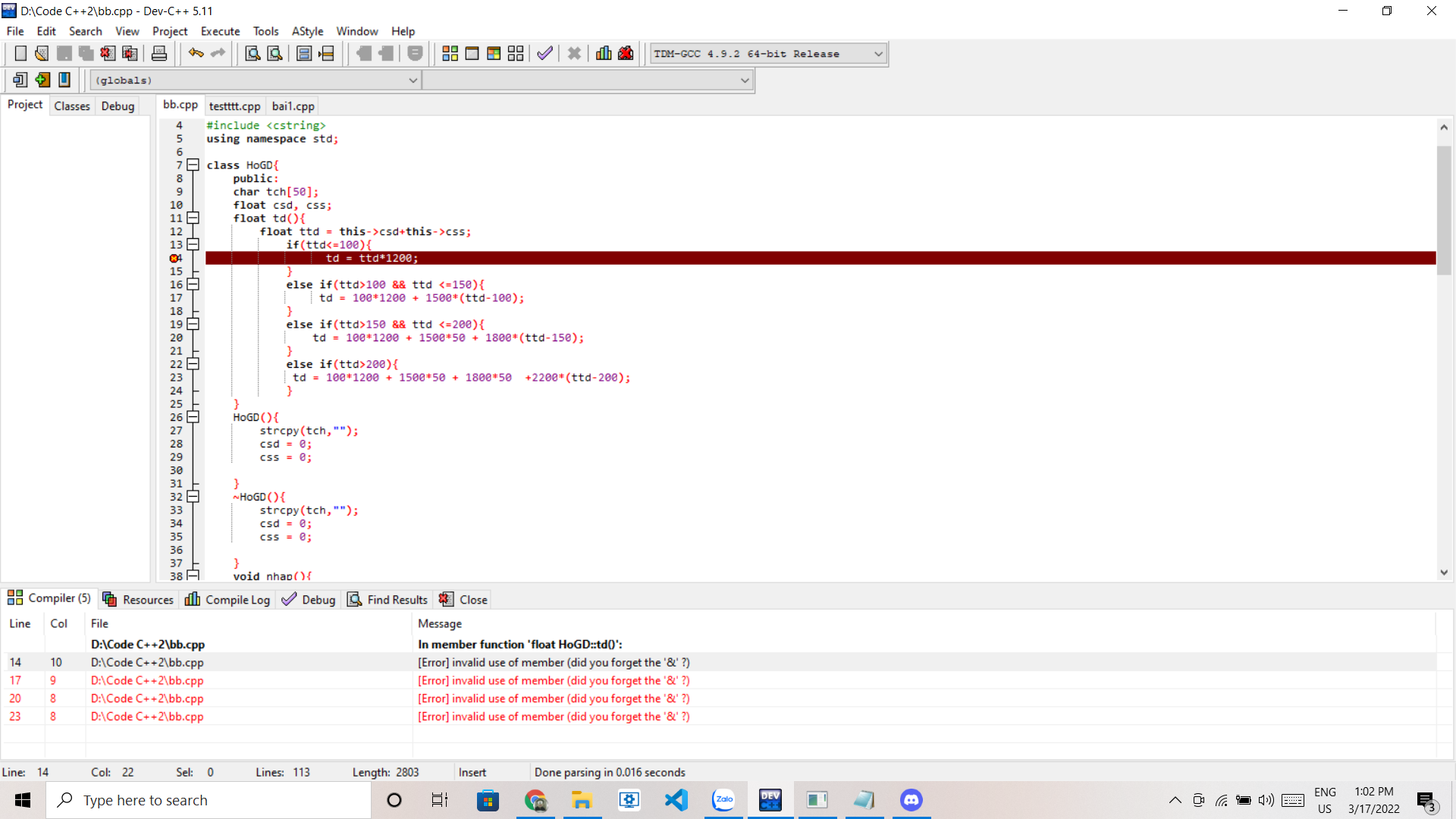Click the Insert snippet toolbar icon
The image size is (1456, 819).
[20, 80]
